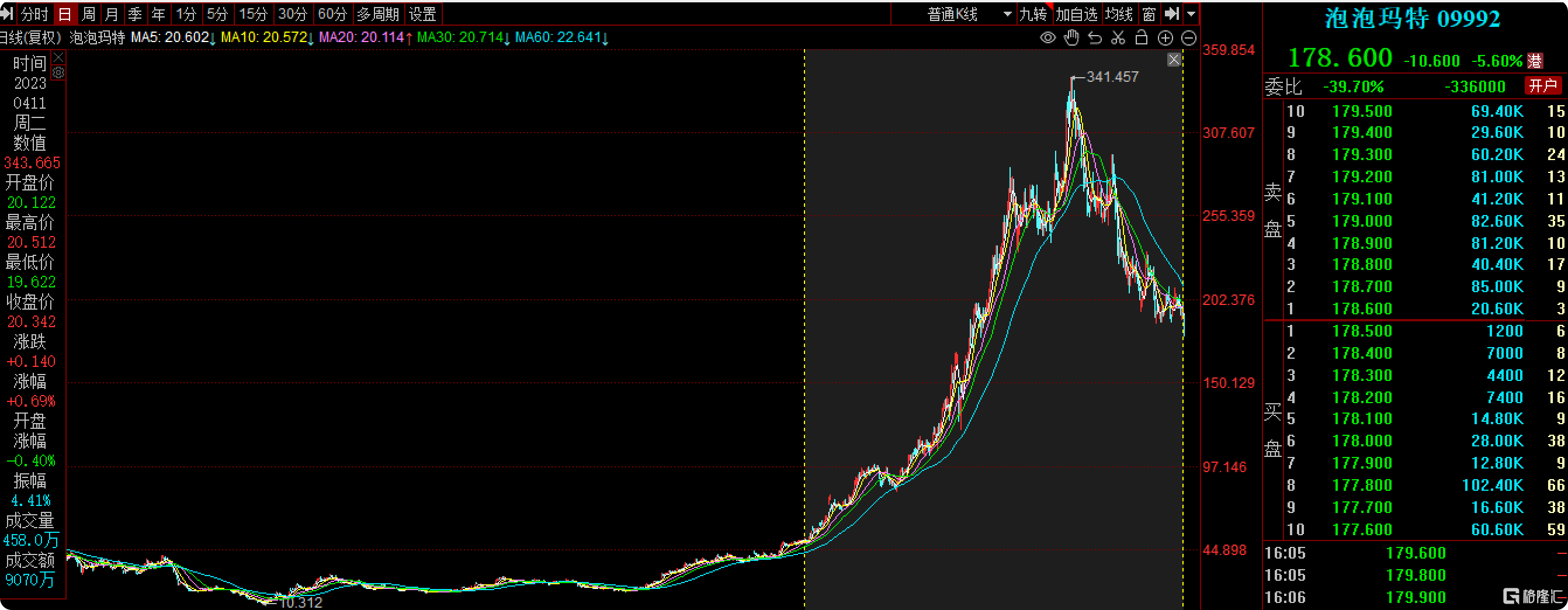The height and width of the screenshot is (610, 1568).
Task: Select sell level 5 price 179.000
Action: click(x=1362, y=221)
